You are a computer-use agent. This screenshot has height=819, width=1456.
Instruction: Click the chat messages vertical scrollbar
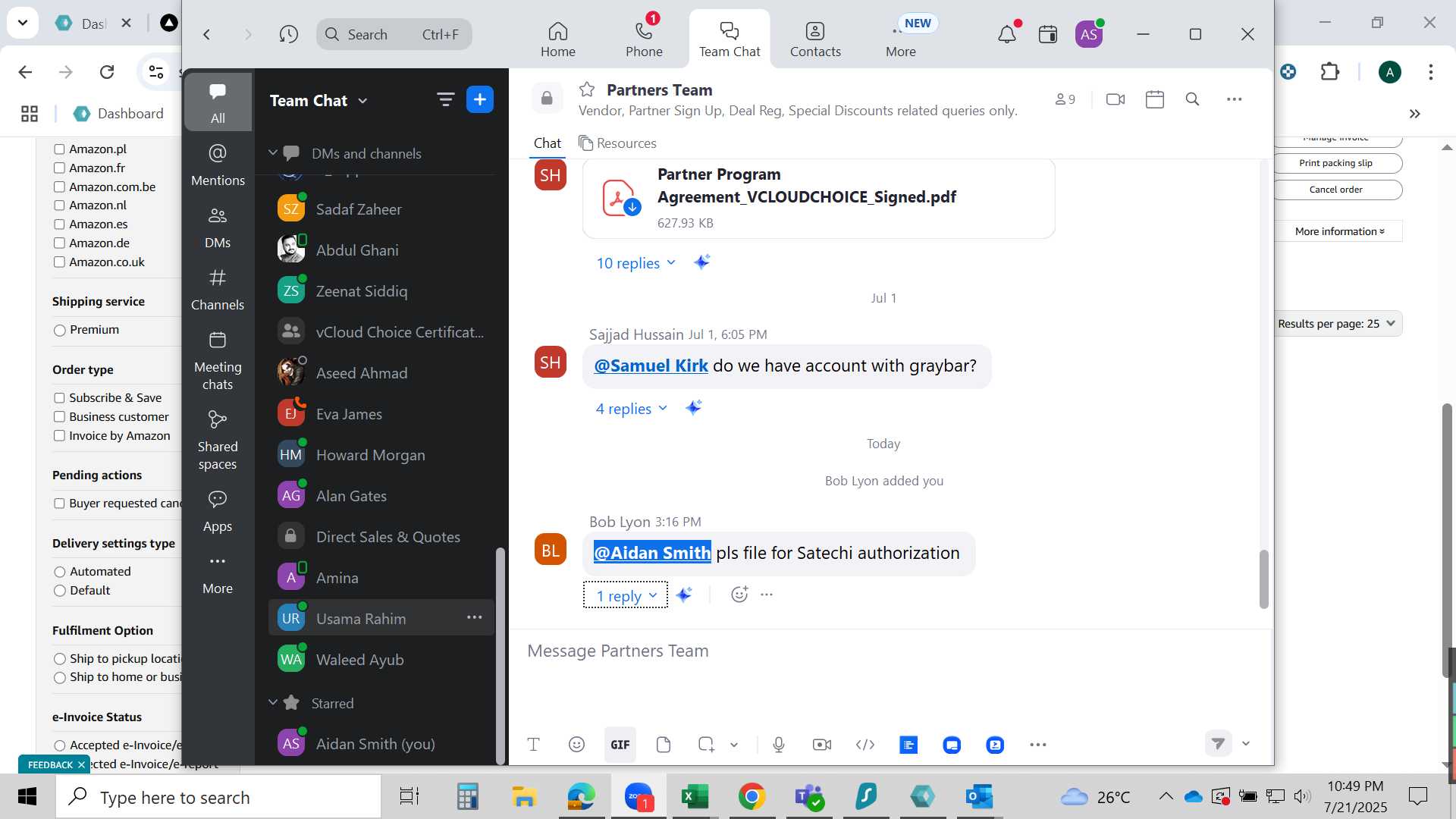point(1263,579)
